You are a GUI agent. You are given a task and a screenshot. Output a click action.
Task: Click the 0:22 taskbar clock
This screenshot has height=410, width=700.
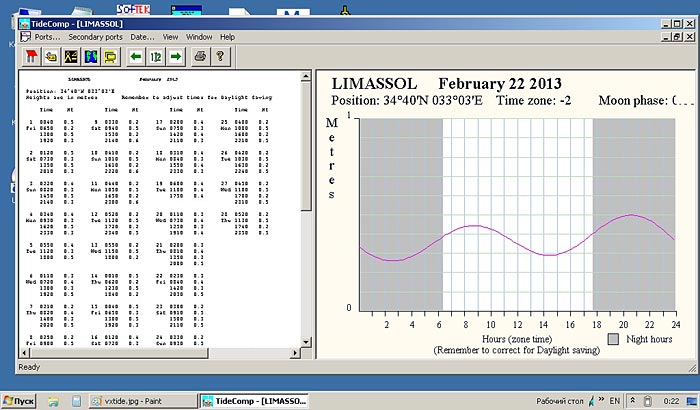pyautogui.click(x=671, y=401)
